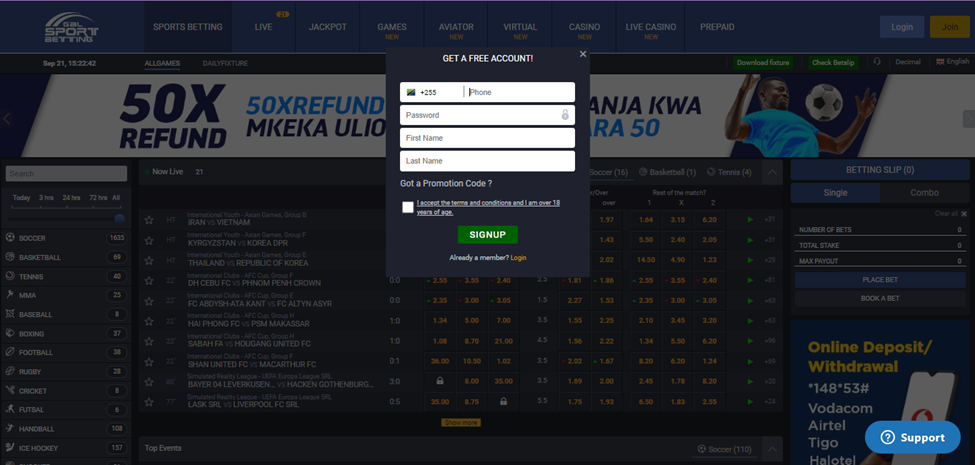The width and height of the screenshot is (975, 465).
Task: Favorite the Iran vs Vietnam match star
Action: tap(149, 220)
